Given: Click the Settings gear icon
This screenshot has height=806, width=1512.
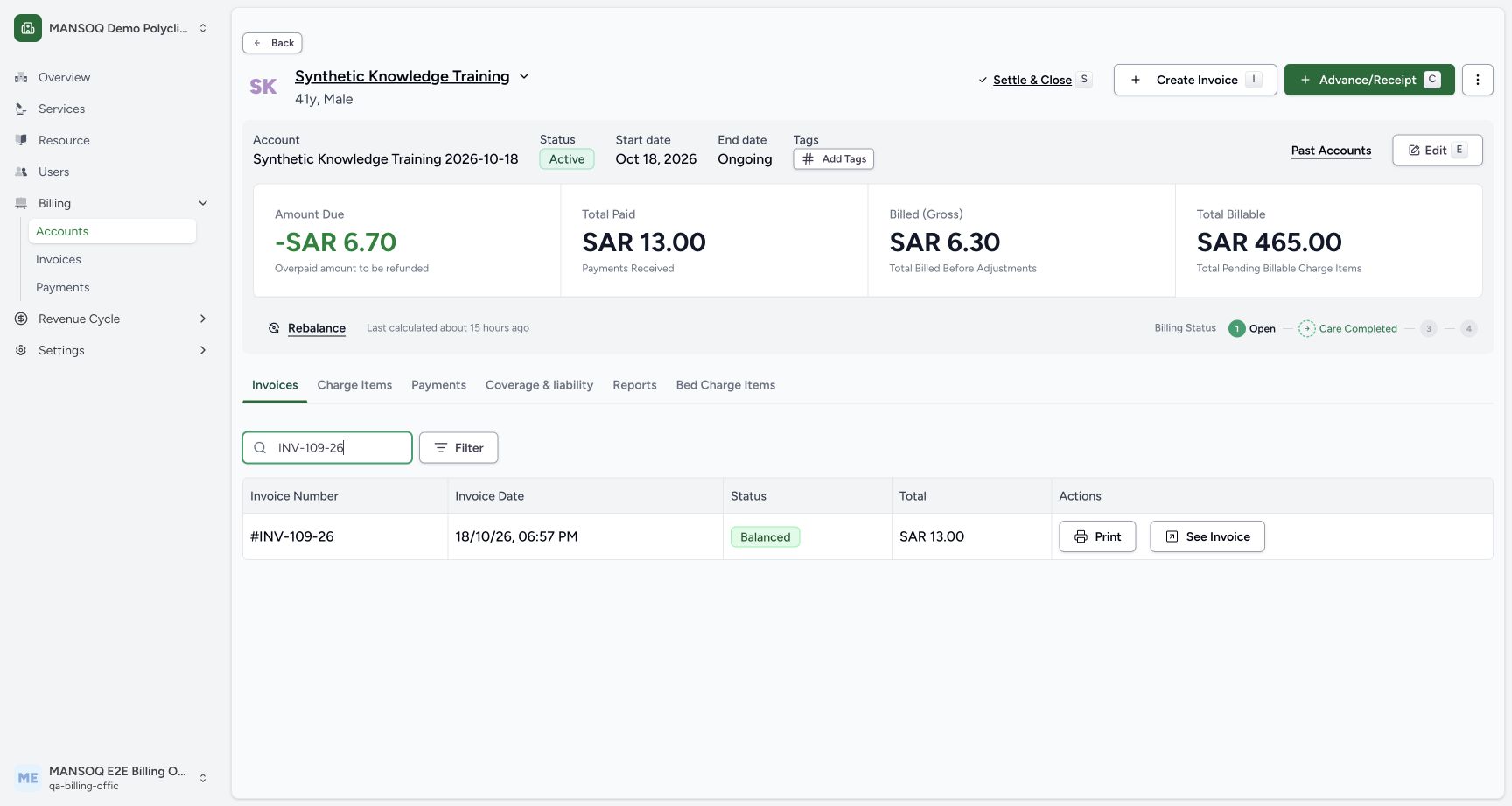Looking at the screenshot, I should (x=21, y=350).
